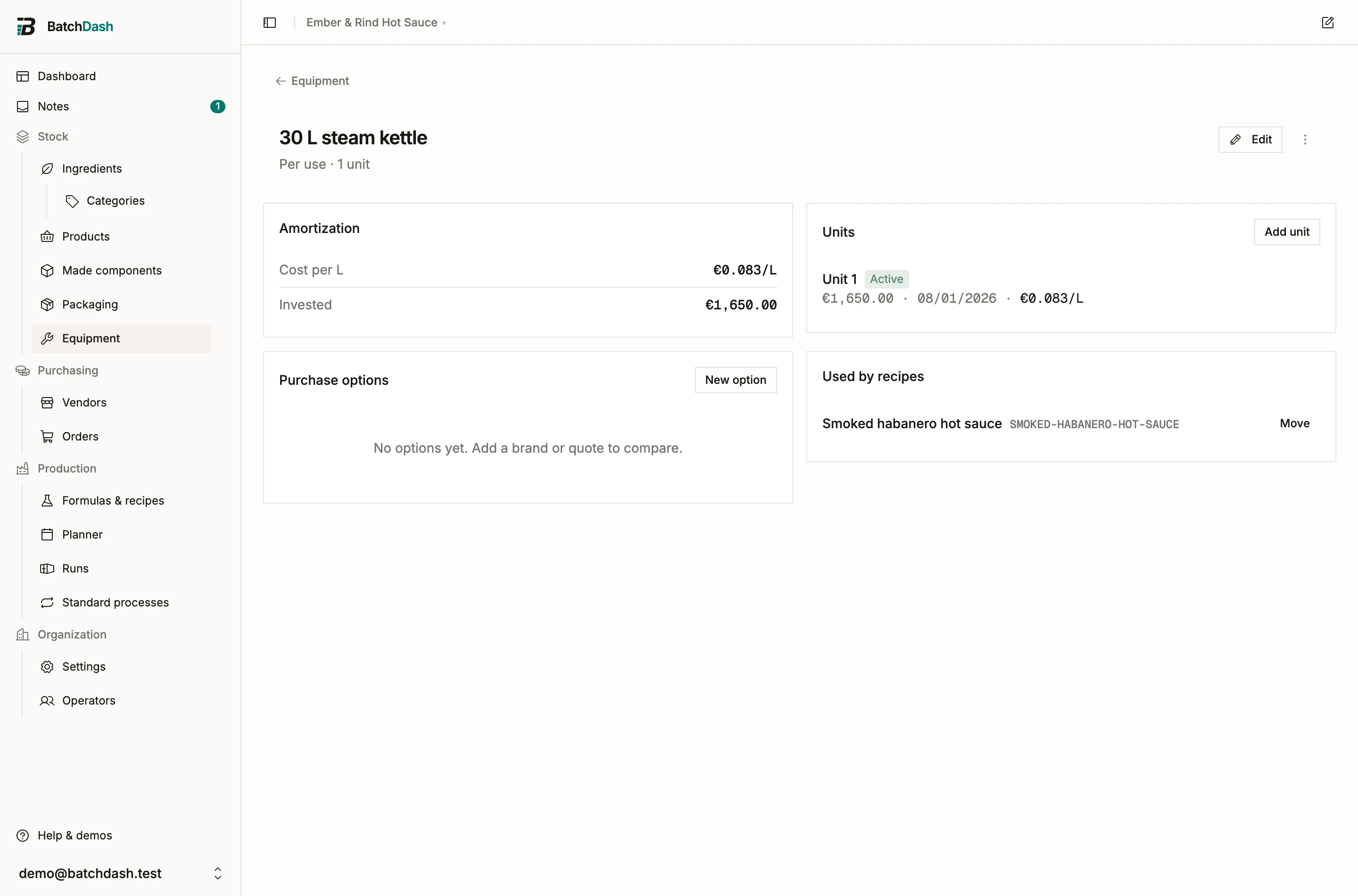The image size is (1358, 896).
Task: Click the 30 L steam kettle title
Action: tap(353, 138)
